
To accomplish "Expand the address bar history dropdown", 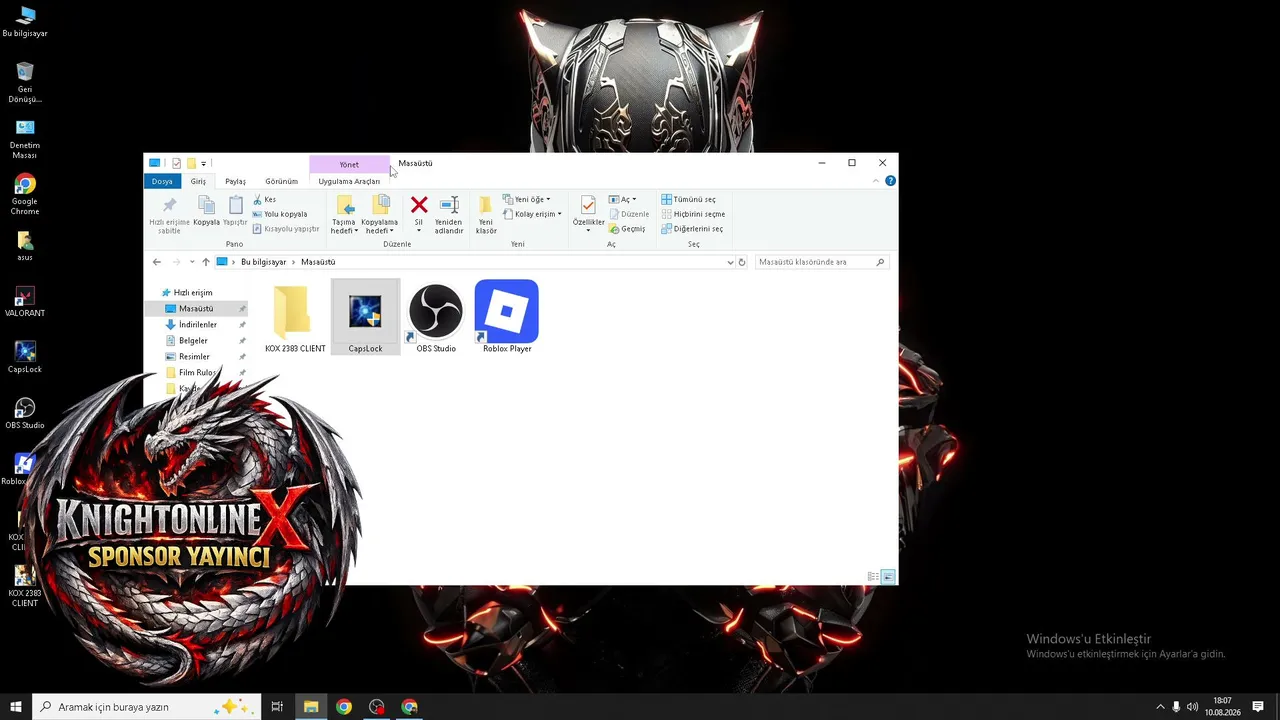I will tap(730, 262).
